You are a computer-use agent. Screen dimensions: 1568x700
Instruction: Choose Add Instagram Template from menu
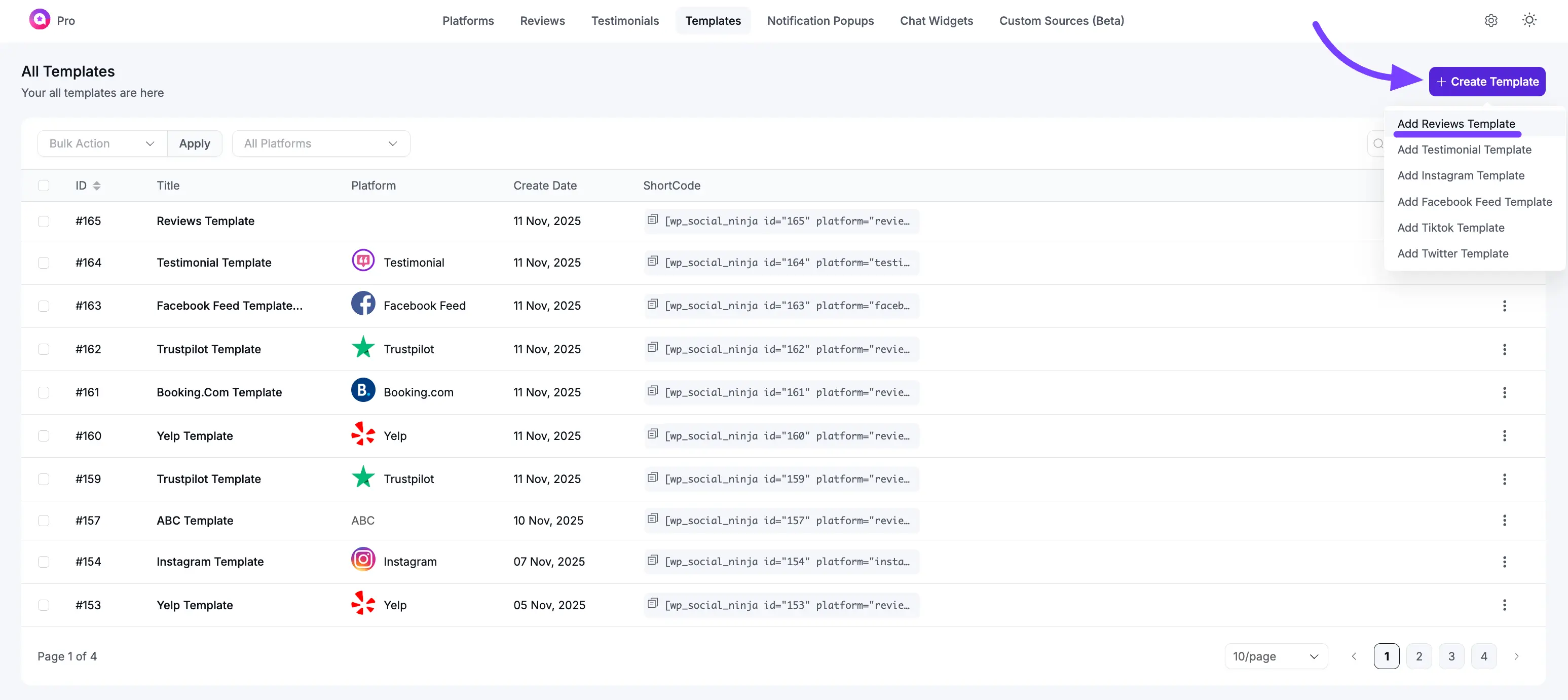(x=1460, y=175)
